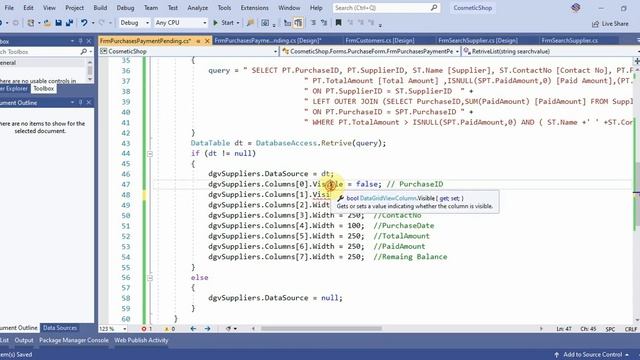Image resolution: width=640 pixels, height=360 pixels.
Task: Close the Toolbox panel
Action: tap(89, 41)
